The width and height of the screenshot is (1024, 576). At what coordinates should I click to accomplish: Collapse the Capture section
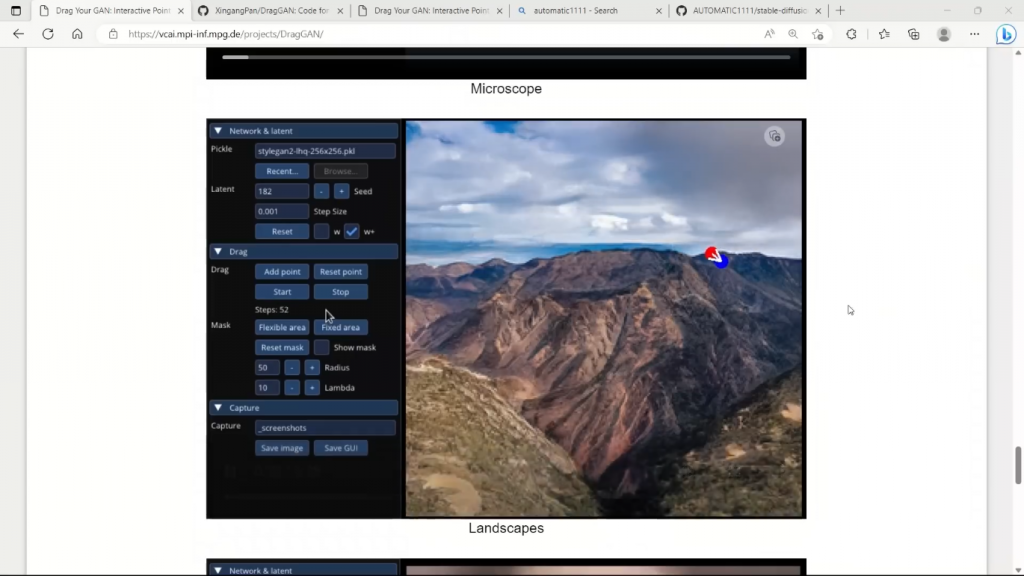218,408
